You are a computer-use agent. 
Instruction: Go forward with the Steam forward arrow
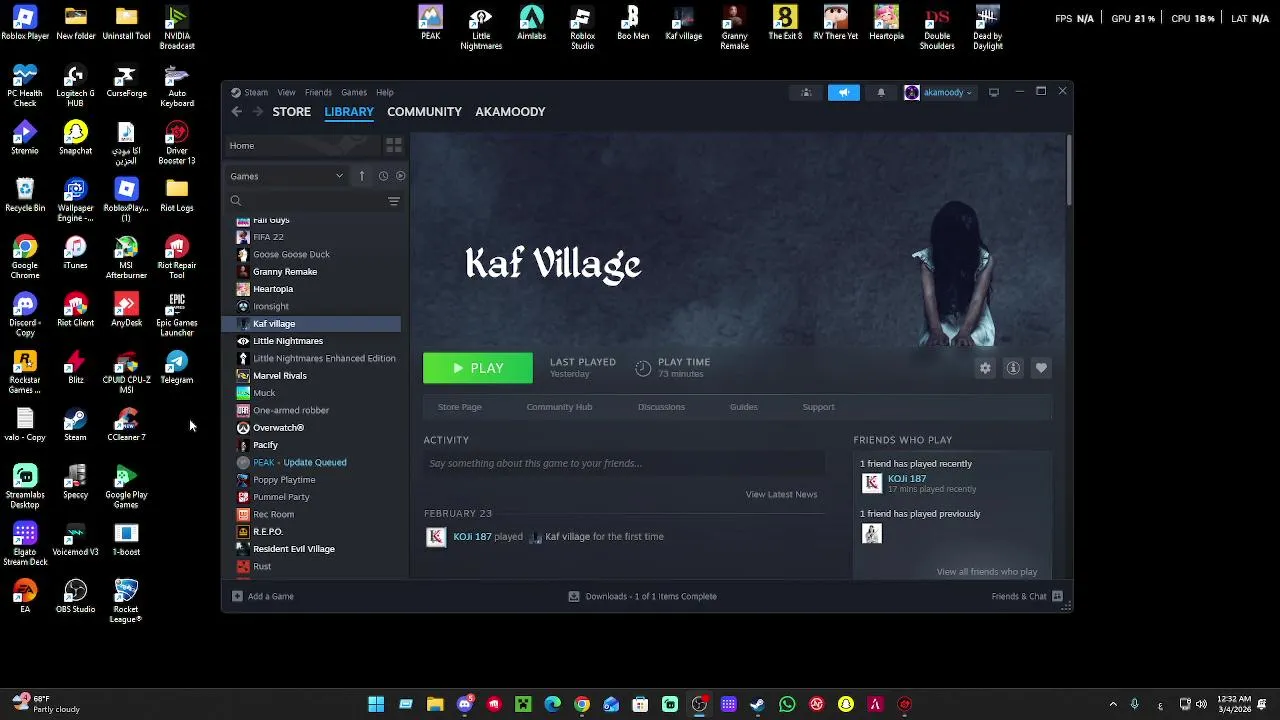tap(258, 112)
